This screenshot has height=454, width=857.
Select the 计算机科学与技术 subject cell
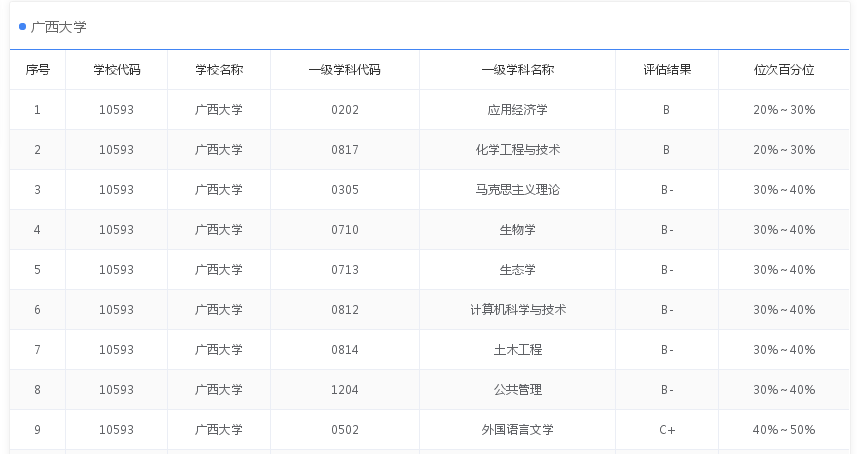(x=517, y=310)
